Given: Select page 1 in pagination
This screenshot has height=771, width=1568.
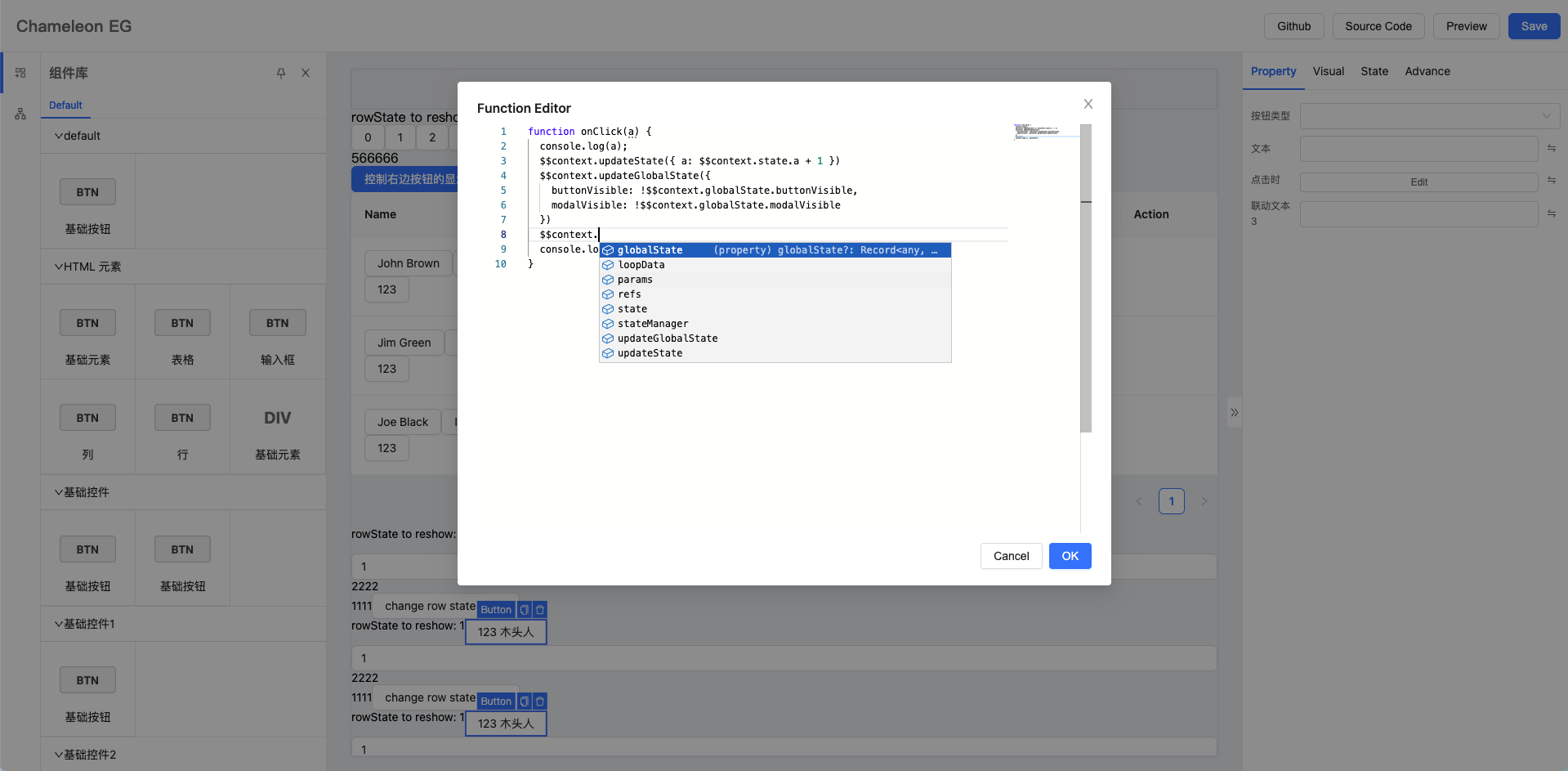Looking at the screenshot, I should 1172,501.
